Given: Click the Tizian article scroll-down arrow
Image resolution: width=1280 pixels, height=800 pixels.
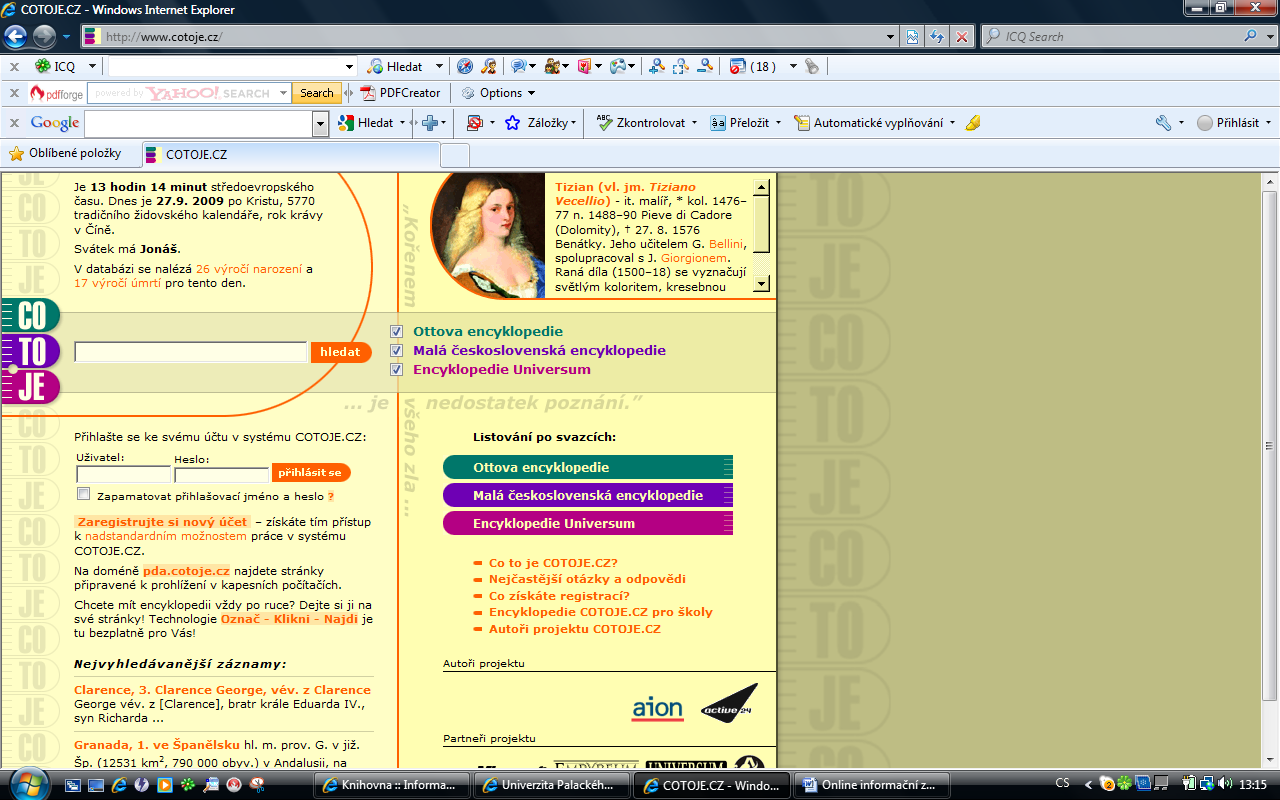Looking at the screenshot, I should (762, 284).
